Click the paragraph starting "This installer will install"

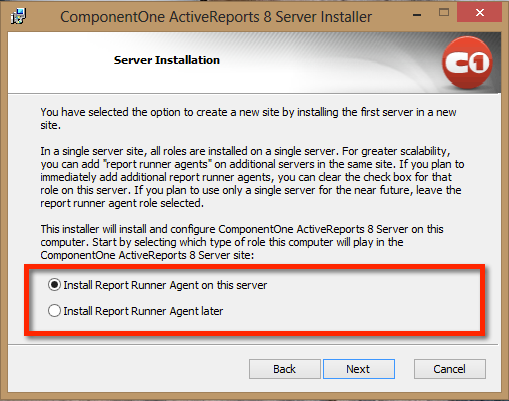[x=242, y=242]
